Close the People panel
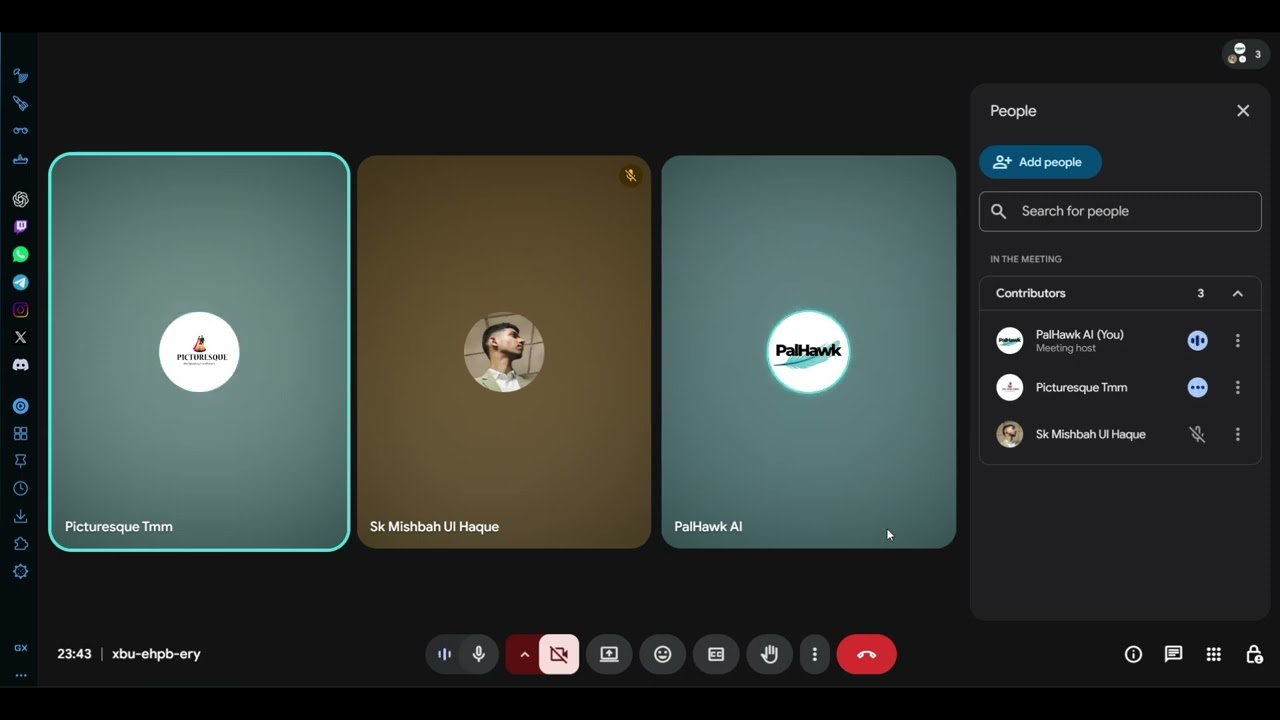This screenshot has width=1280, height=720. tap(1243, 111)
